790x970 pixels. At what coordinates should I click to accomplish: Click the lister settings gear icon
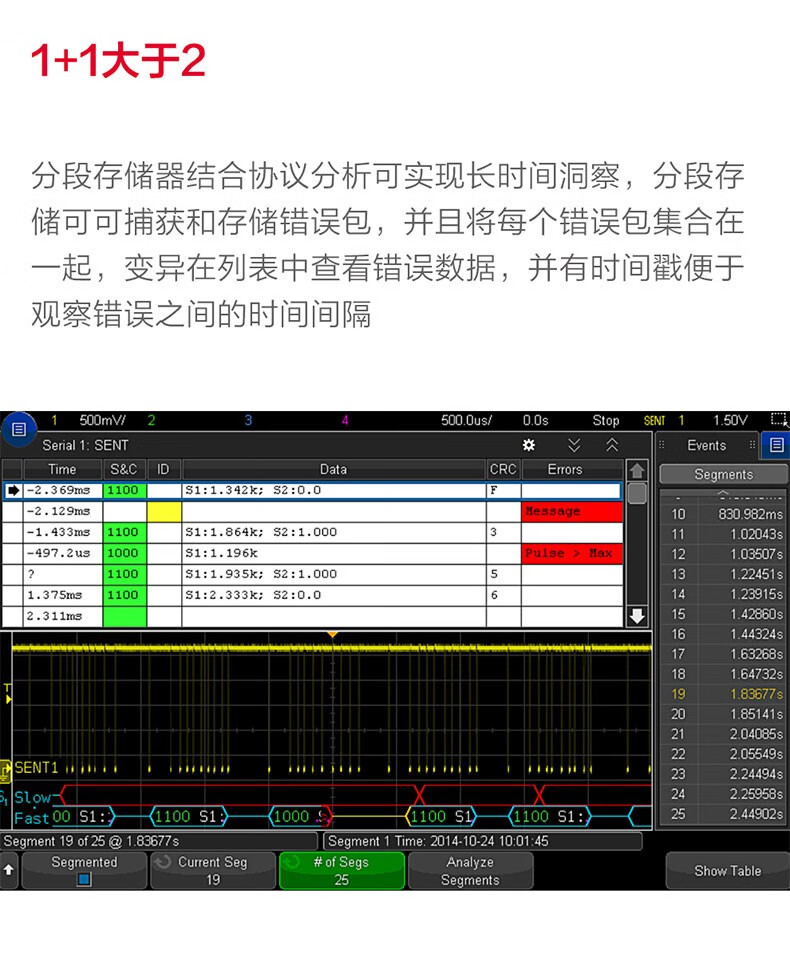click(529, 445)
